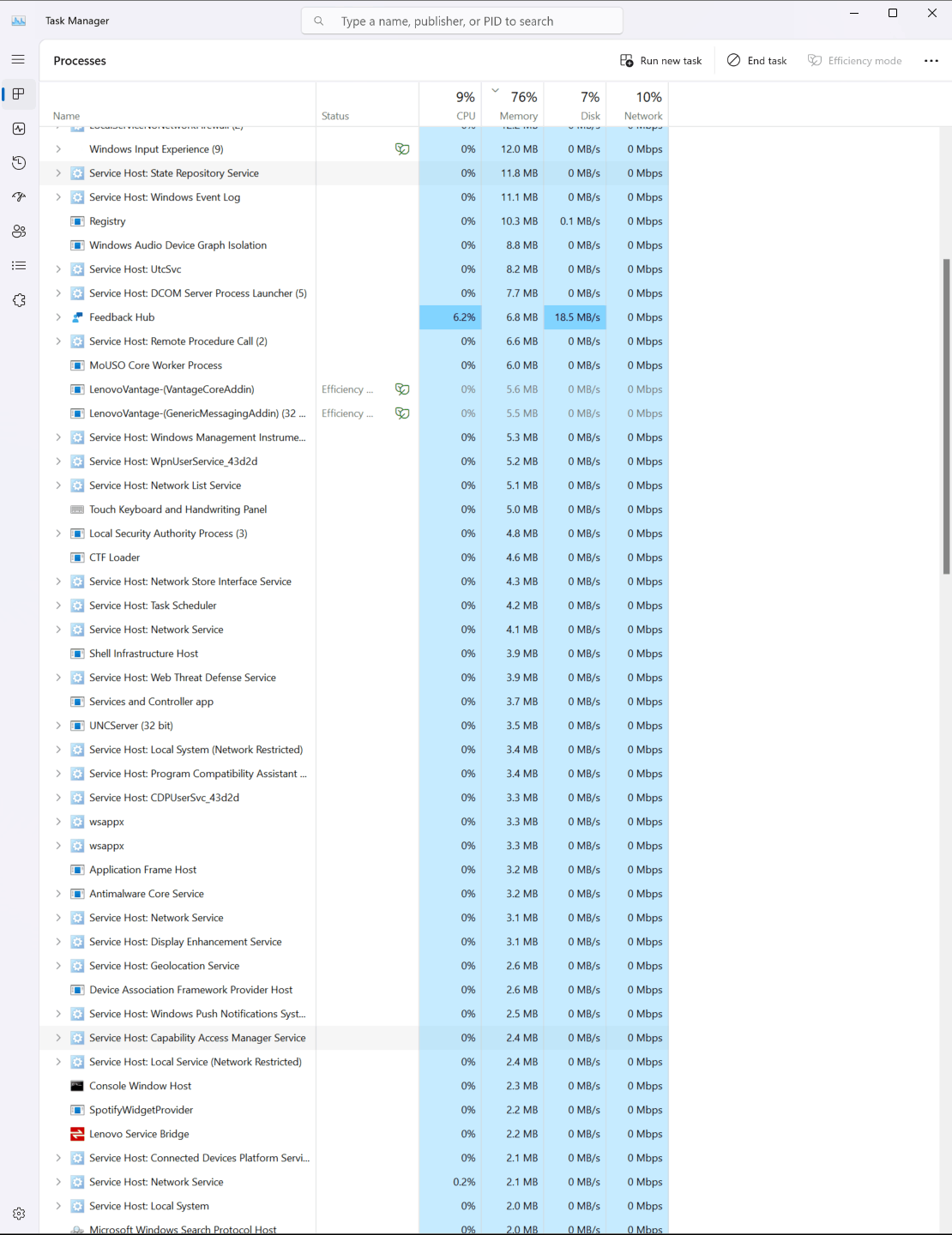The image size is (952, 1235).
Task: Select Services and Controller app row
Action: tap(354, 702)
